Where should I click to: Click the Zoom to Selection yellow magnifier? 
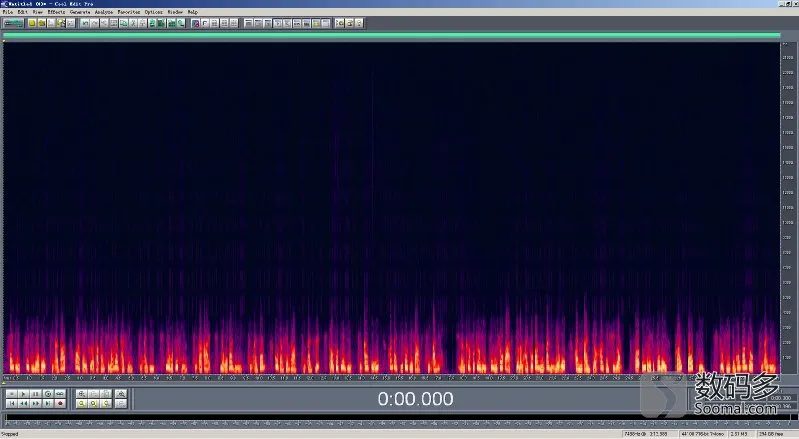coord(82,403)
